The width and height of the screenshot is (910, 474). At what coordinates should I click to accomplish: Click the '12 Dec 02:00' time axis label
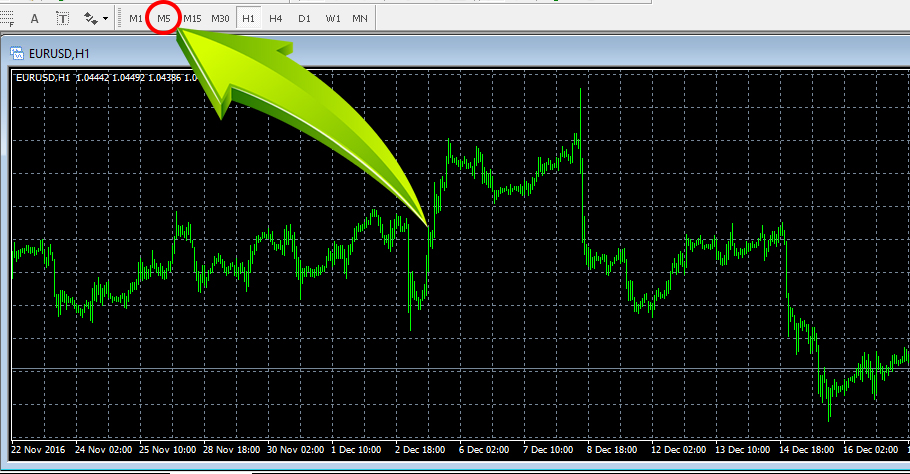678,450
